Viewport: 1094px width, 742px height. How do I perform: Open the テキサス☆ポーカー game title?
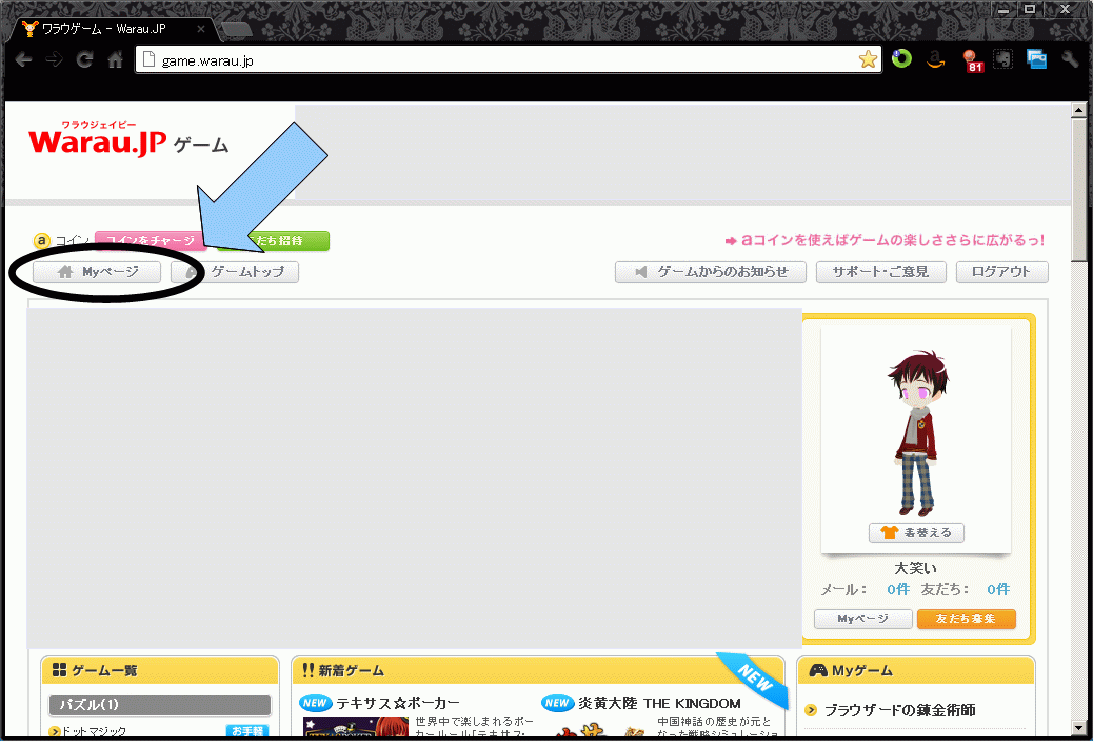pos(398,703)
